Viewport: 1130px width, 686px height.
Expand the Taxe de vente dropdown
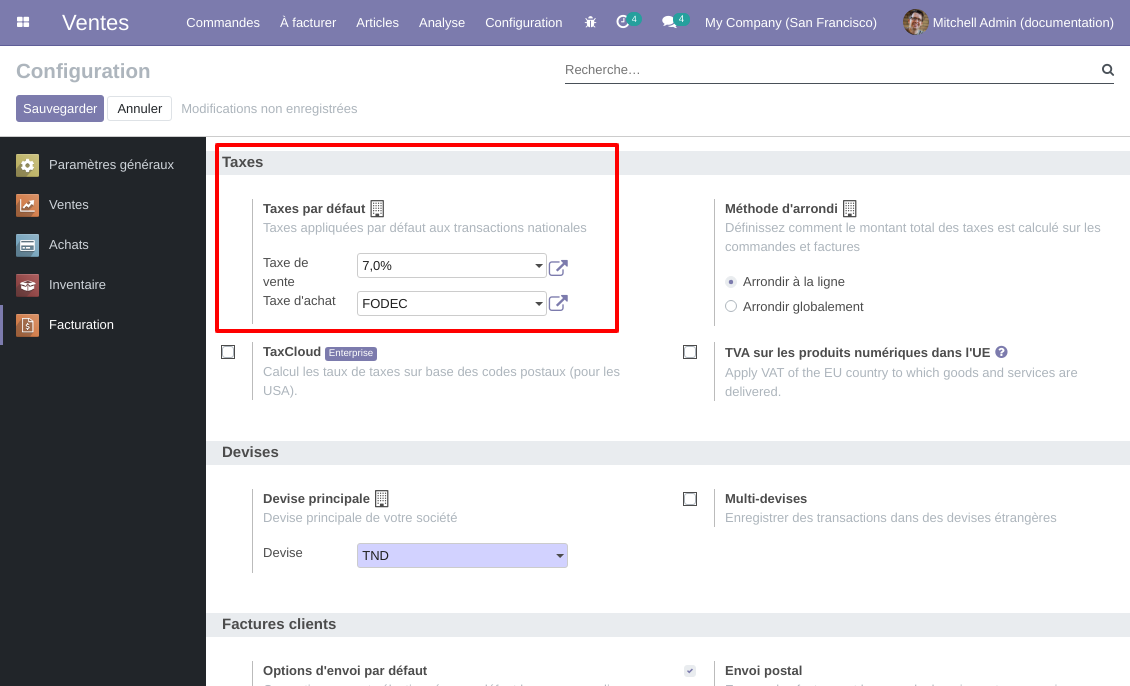(452, 266)
